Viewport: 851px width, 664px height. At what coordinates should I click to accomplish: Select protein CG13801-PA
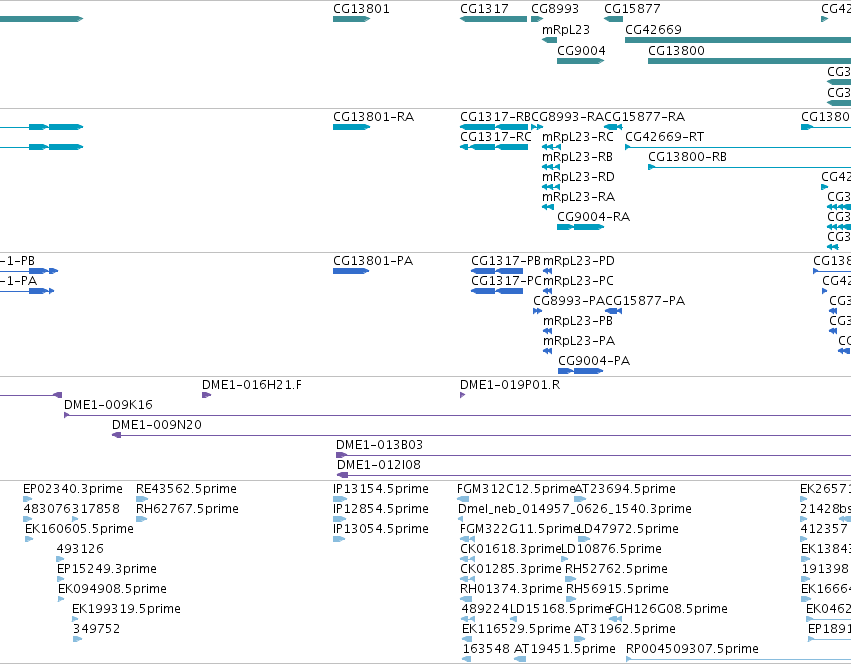351,271
